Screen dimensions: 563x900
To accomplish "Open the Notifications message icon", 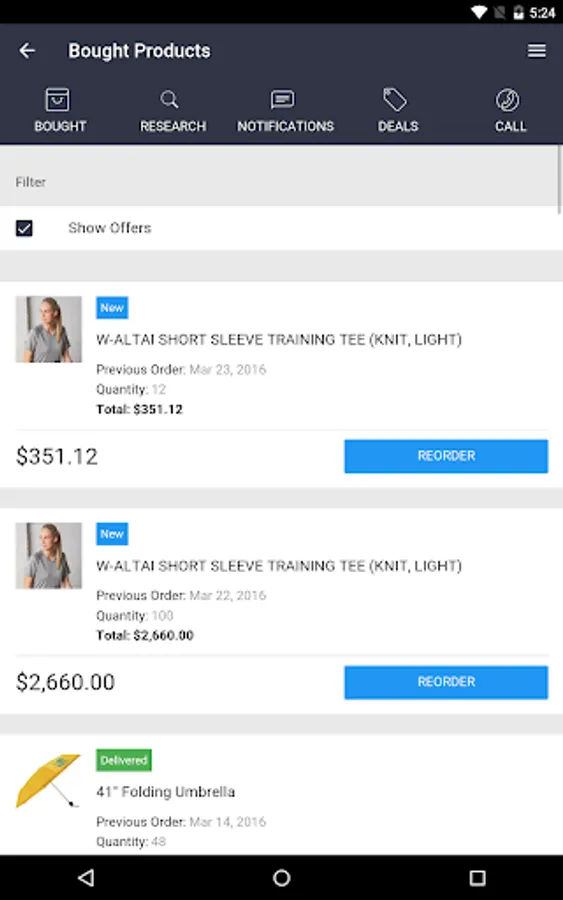I will [282, 100].
